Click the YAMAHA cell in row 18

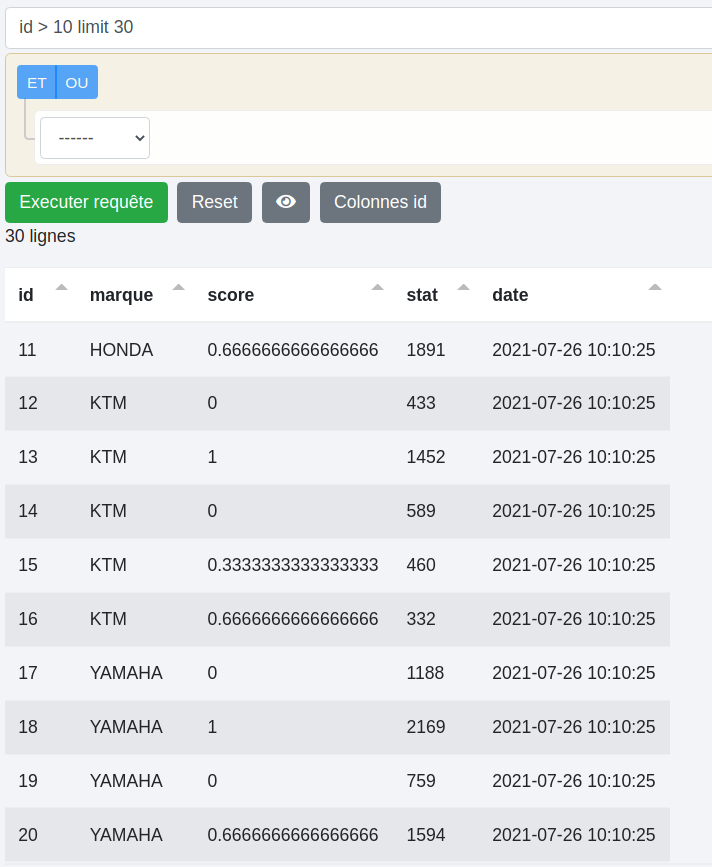[126, 727]
